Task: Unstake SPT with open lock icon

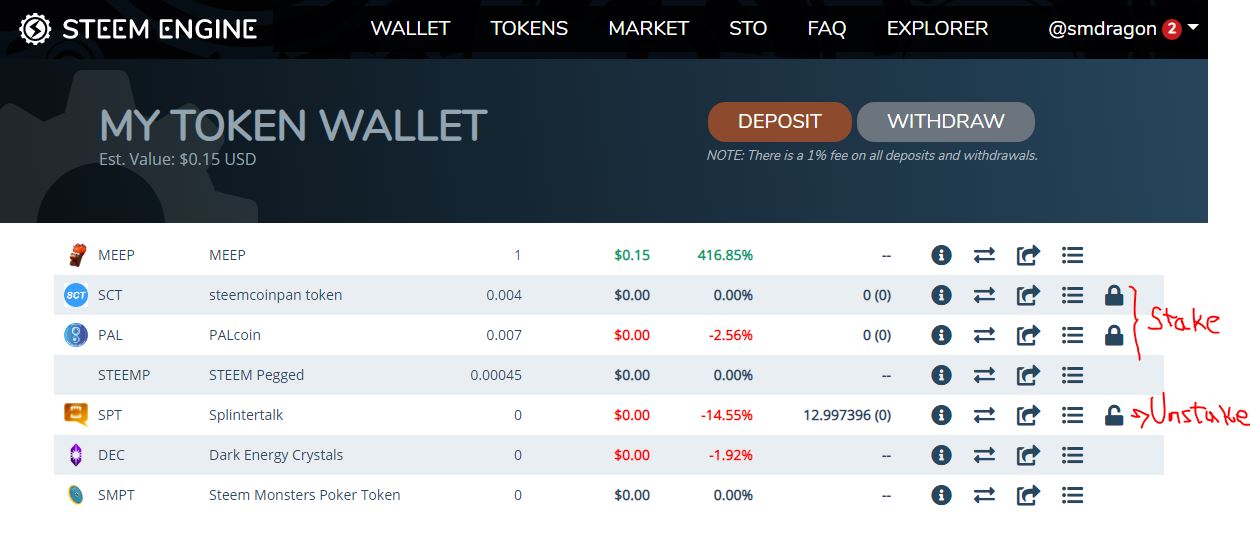Action: 1114,415
